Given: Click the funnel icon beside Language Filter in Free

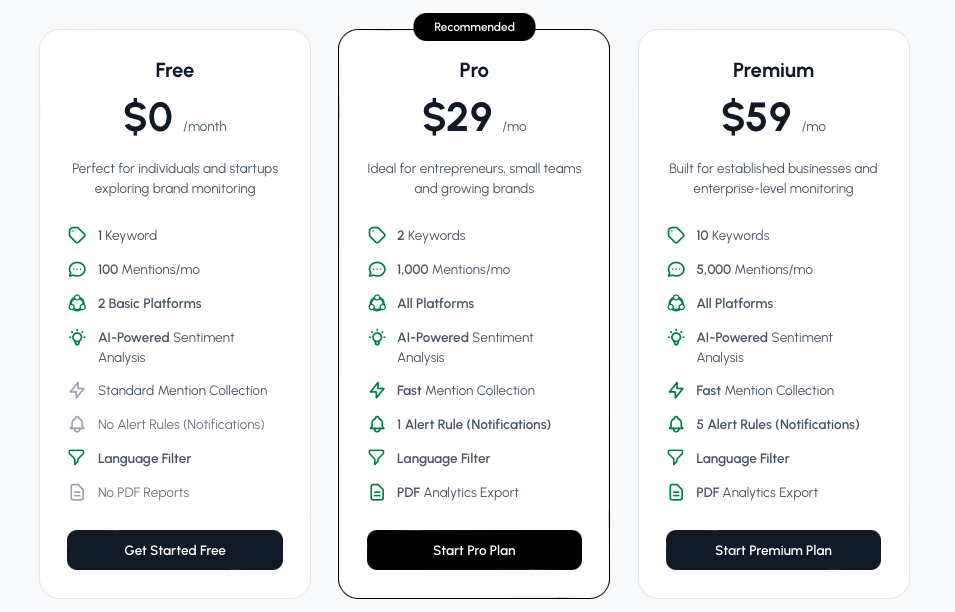Looking at the screenshot, I should pyautogui.click(x=77, y=458).
